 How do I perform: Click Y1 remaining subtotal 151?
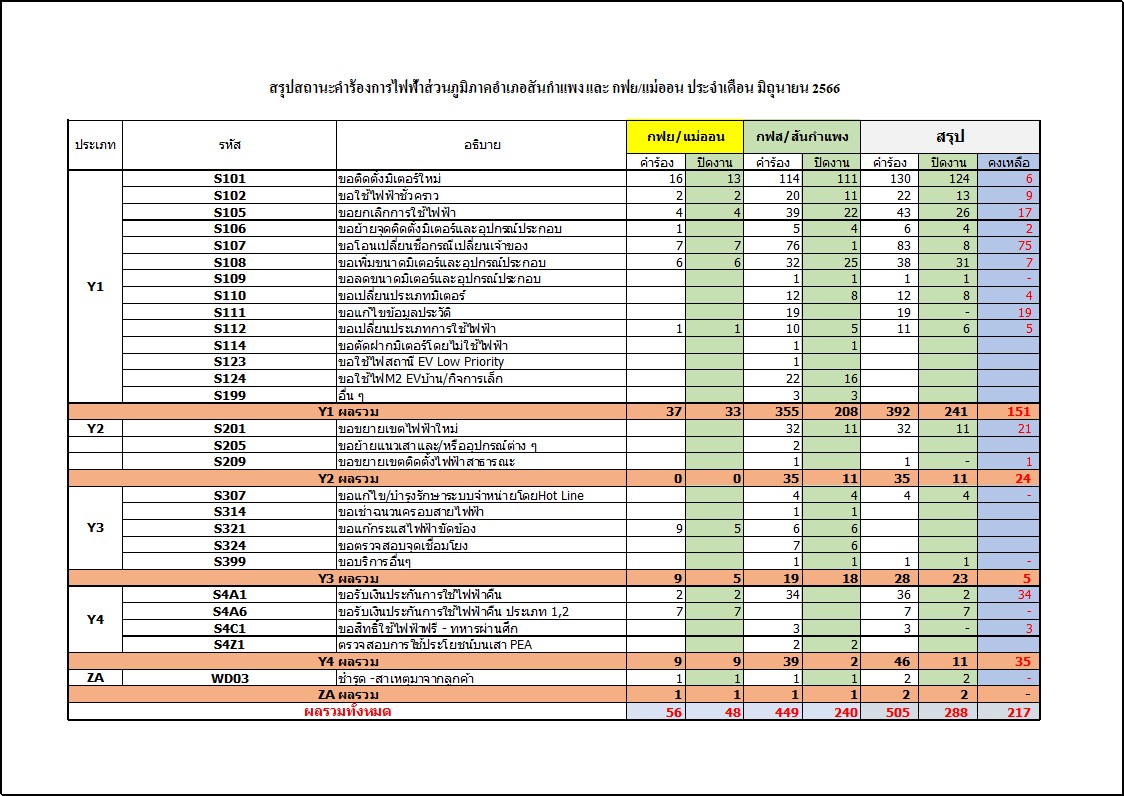tap(1019, 412)
